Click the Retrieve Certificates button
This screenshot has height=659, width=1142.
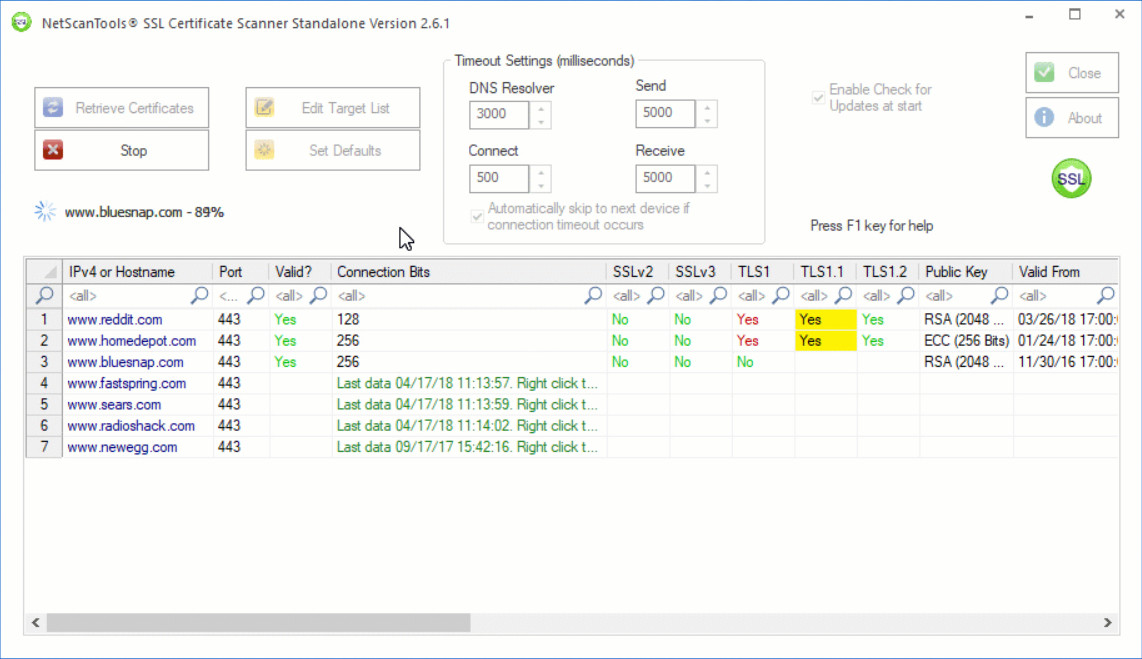click(x=122, y=108)
